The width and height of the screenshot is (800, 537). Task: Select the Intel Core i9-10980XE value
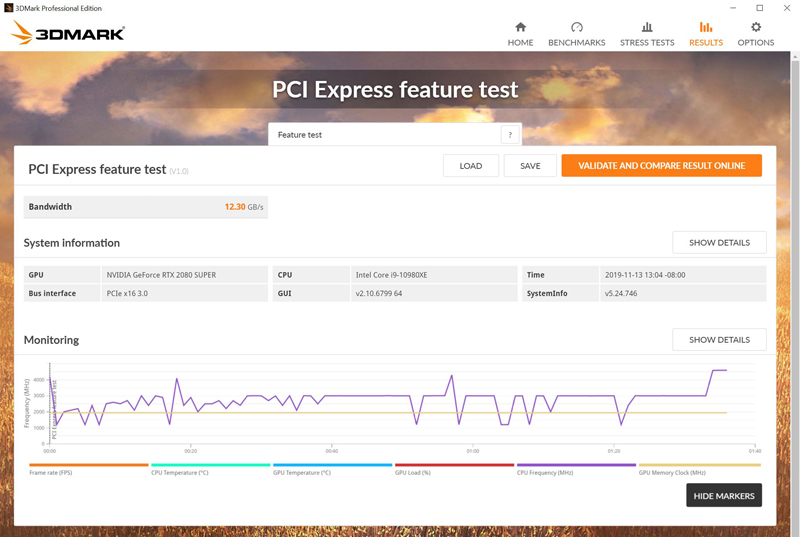[391, 275]
